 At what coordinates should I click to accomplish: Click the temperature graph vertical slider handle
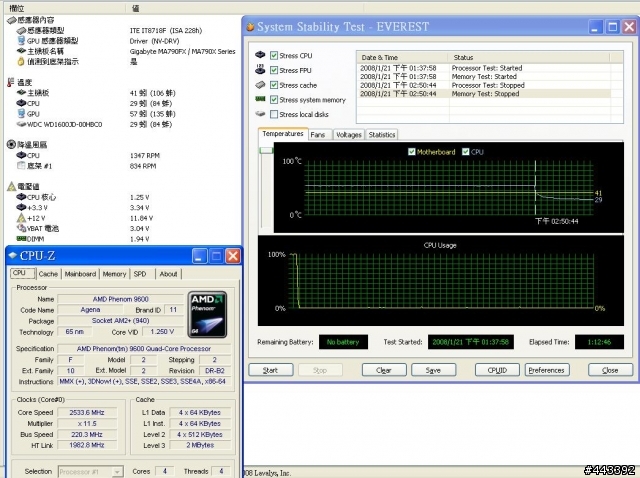point(266,151)
